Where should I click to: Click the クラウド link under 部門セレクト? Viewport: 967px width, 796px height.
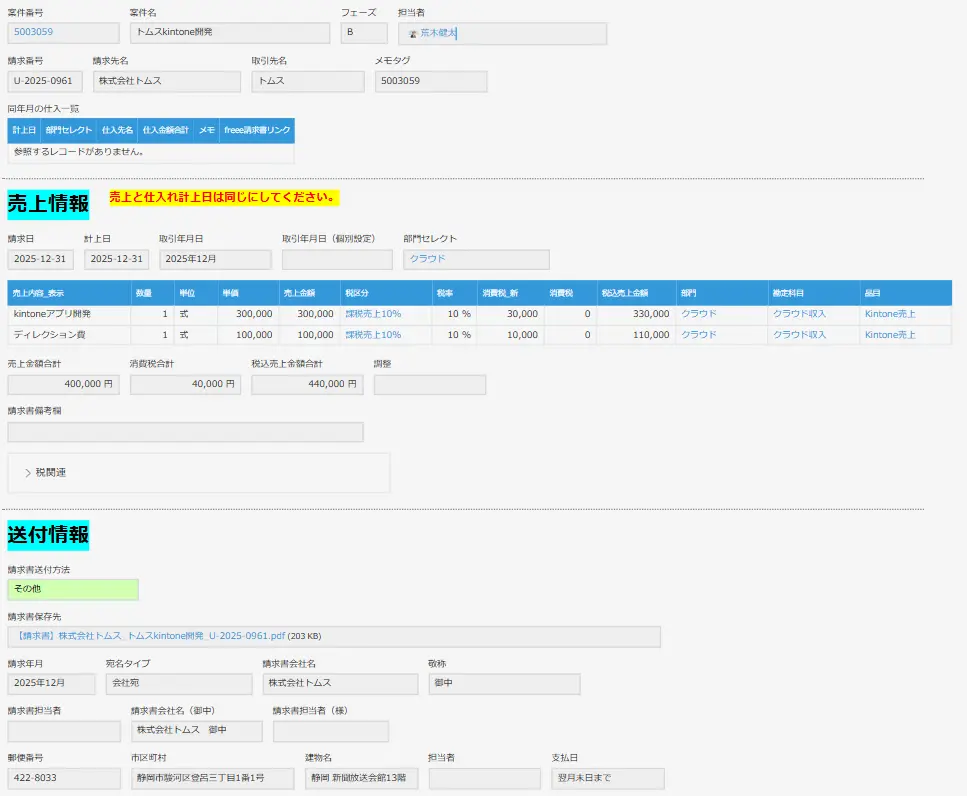click(427, 259)
